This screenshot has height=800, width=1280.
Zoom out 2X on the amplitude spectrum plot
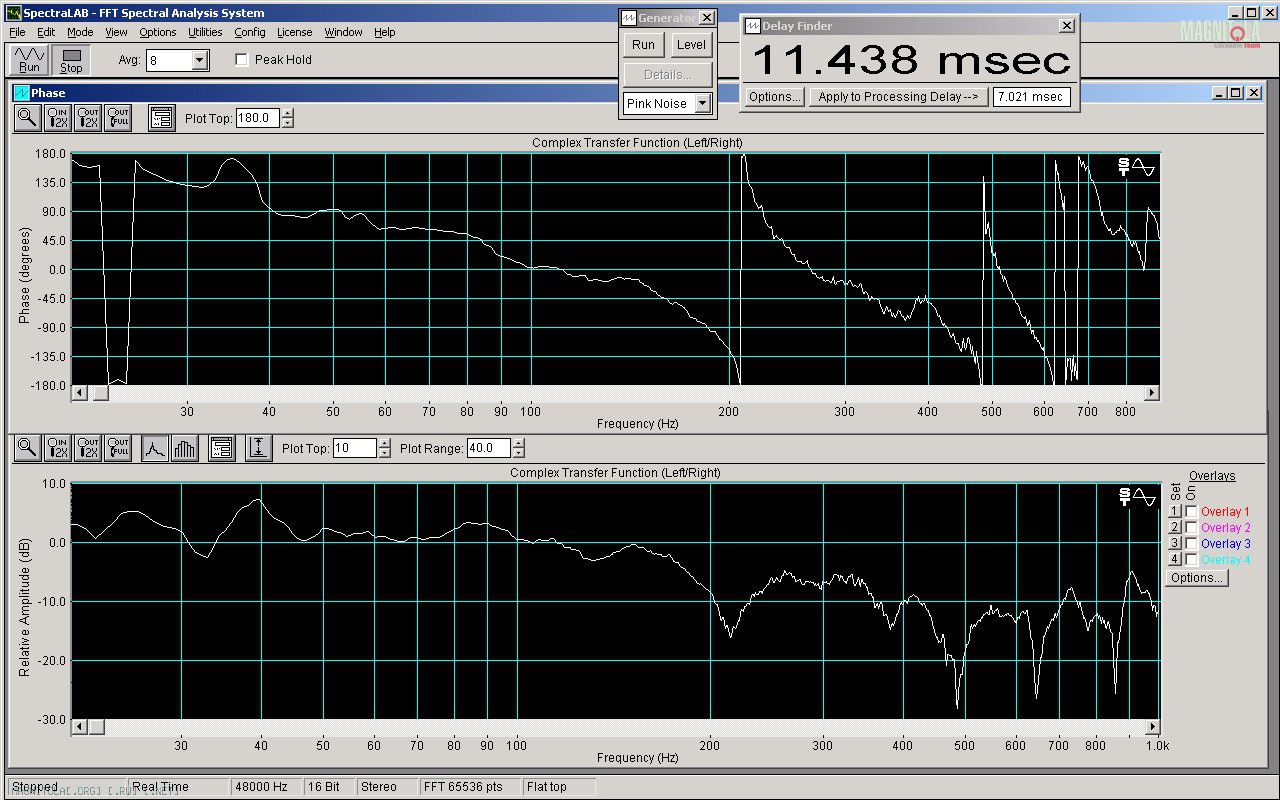(88, 448)
